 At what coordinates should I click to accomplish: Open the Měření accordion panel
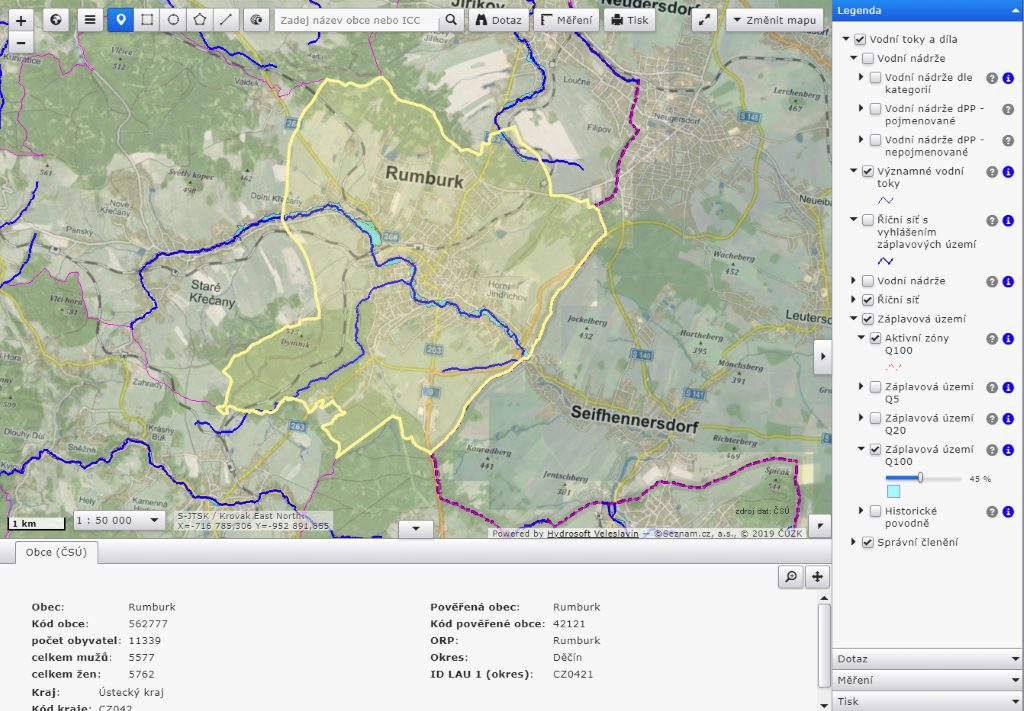[927, 680]
